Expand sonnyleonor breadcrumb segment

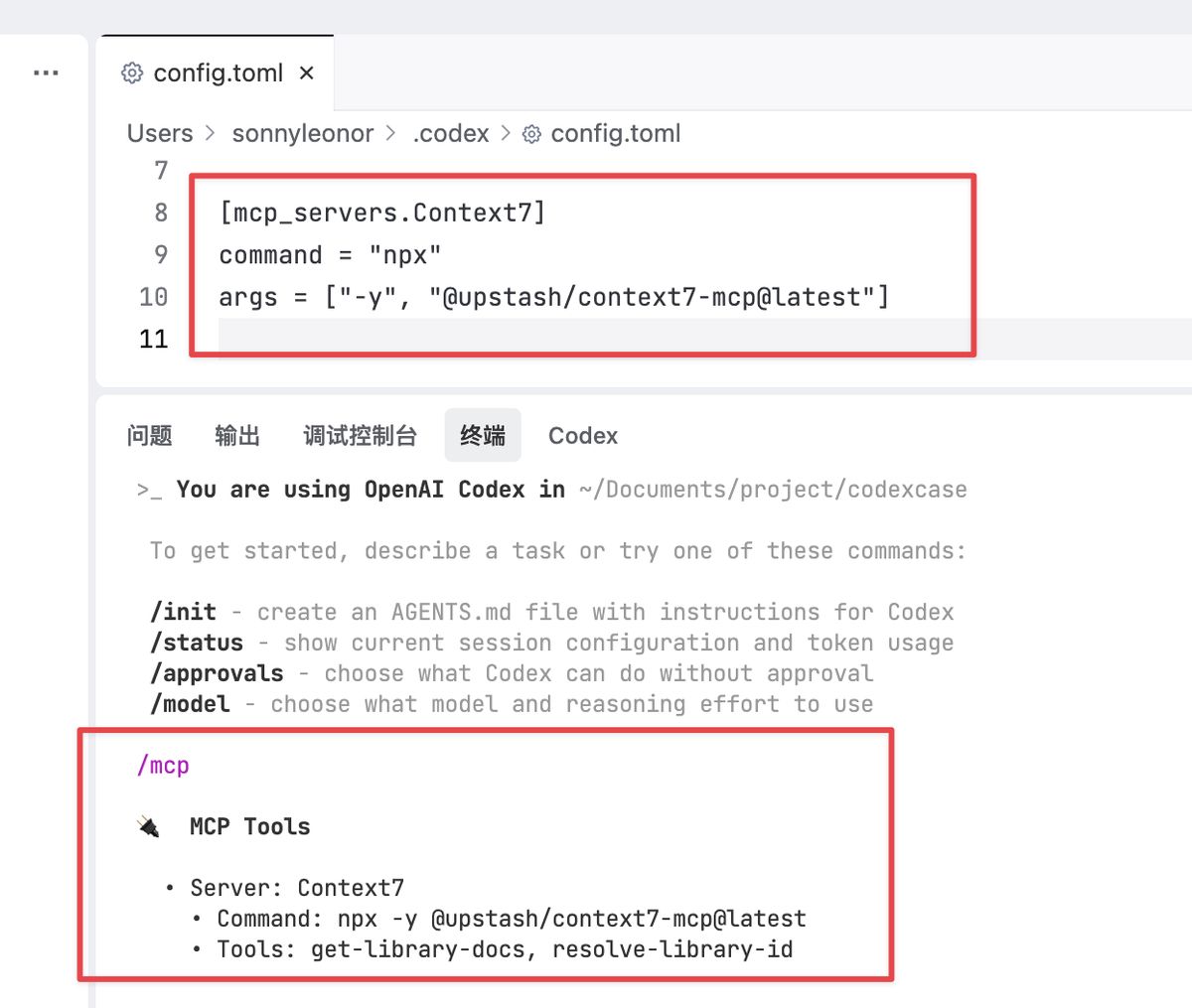[x=303, y=134]
